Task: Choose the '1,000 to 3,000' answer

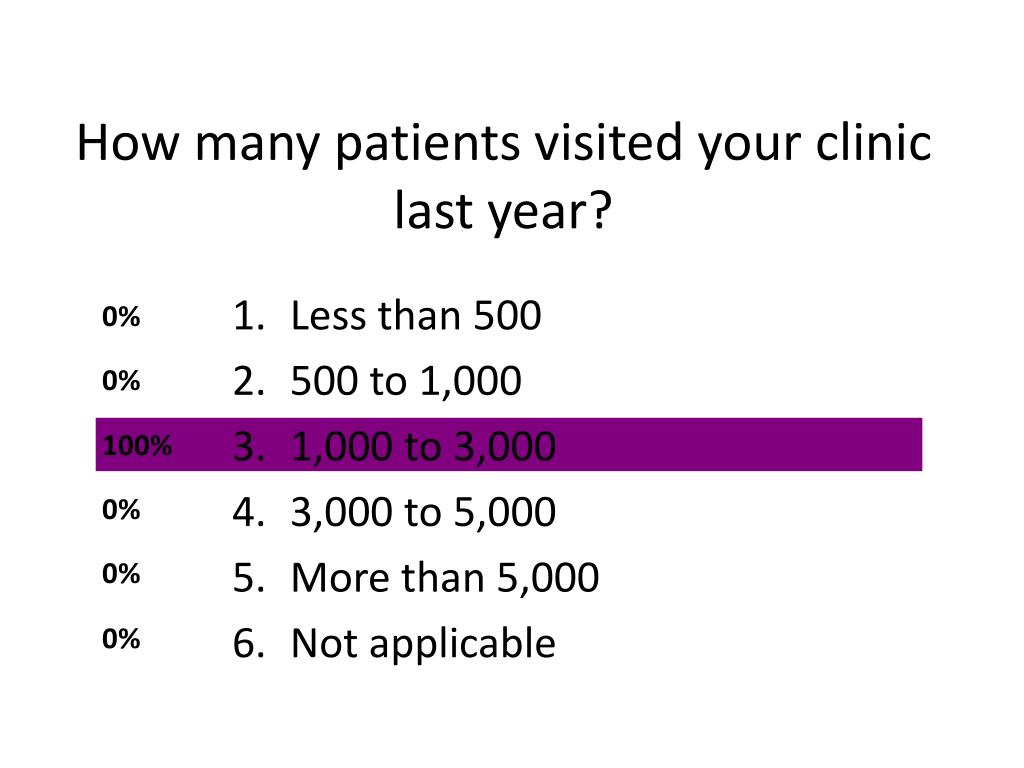Action: (x=423, y=447)
